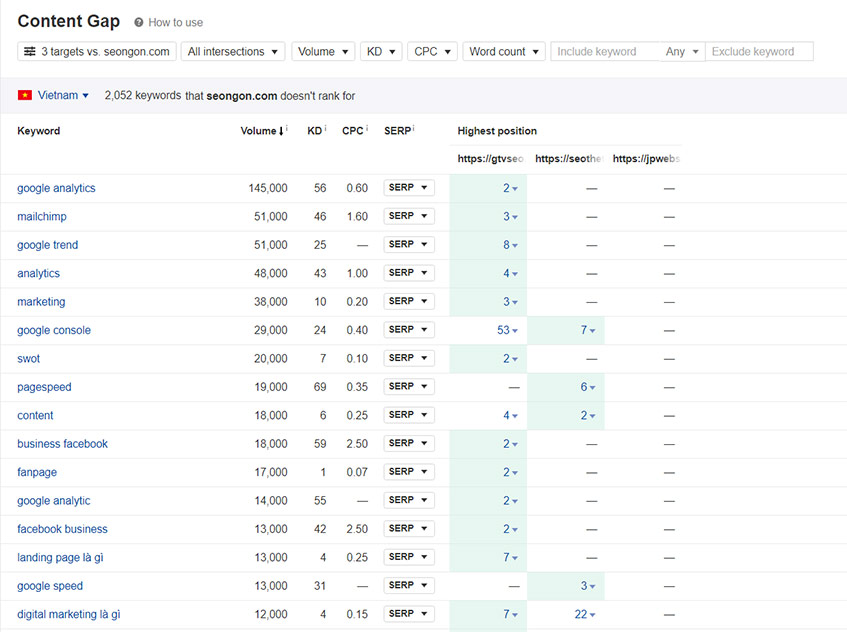Open the mailchimp keyword link
This screenshot has height=632, width=847.
[42, 217]
